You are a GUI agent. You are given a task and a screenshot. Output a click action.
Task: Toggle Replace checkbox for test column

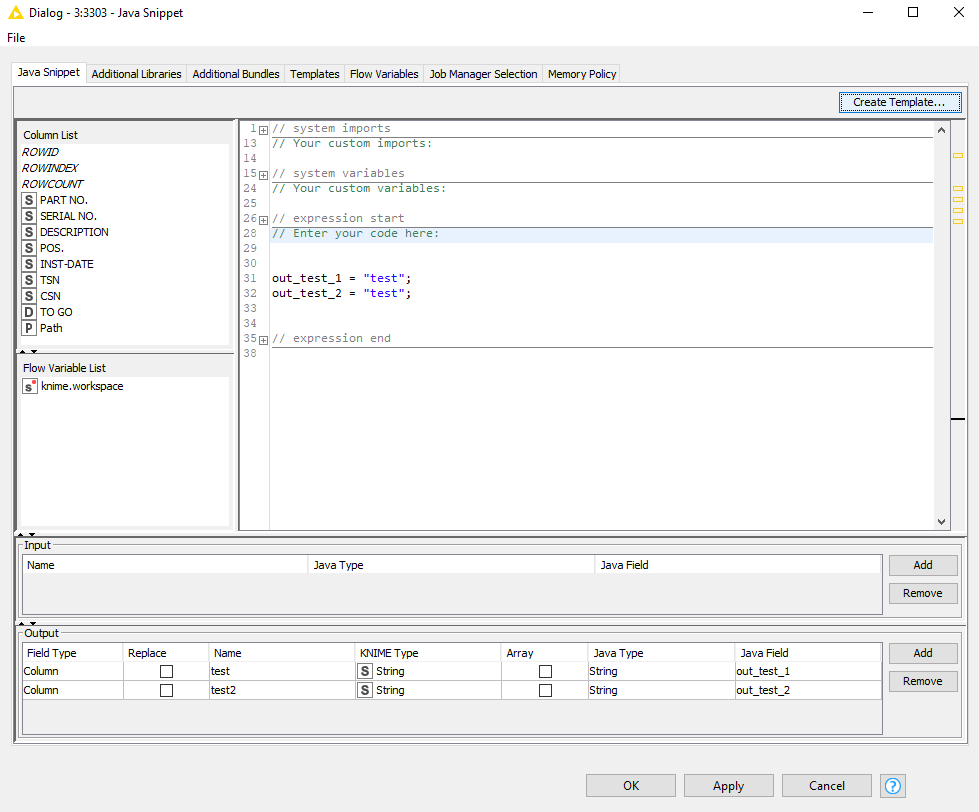pos(166,671)
